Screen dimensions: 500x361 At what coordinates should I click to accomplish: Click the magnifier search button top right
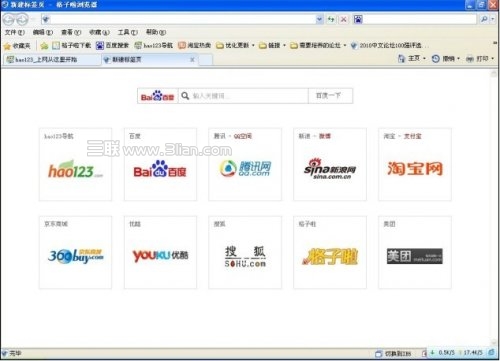coord(484,19)
